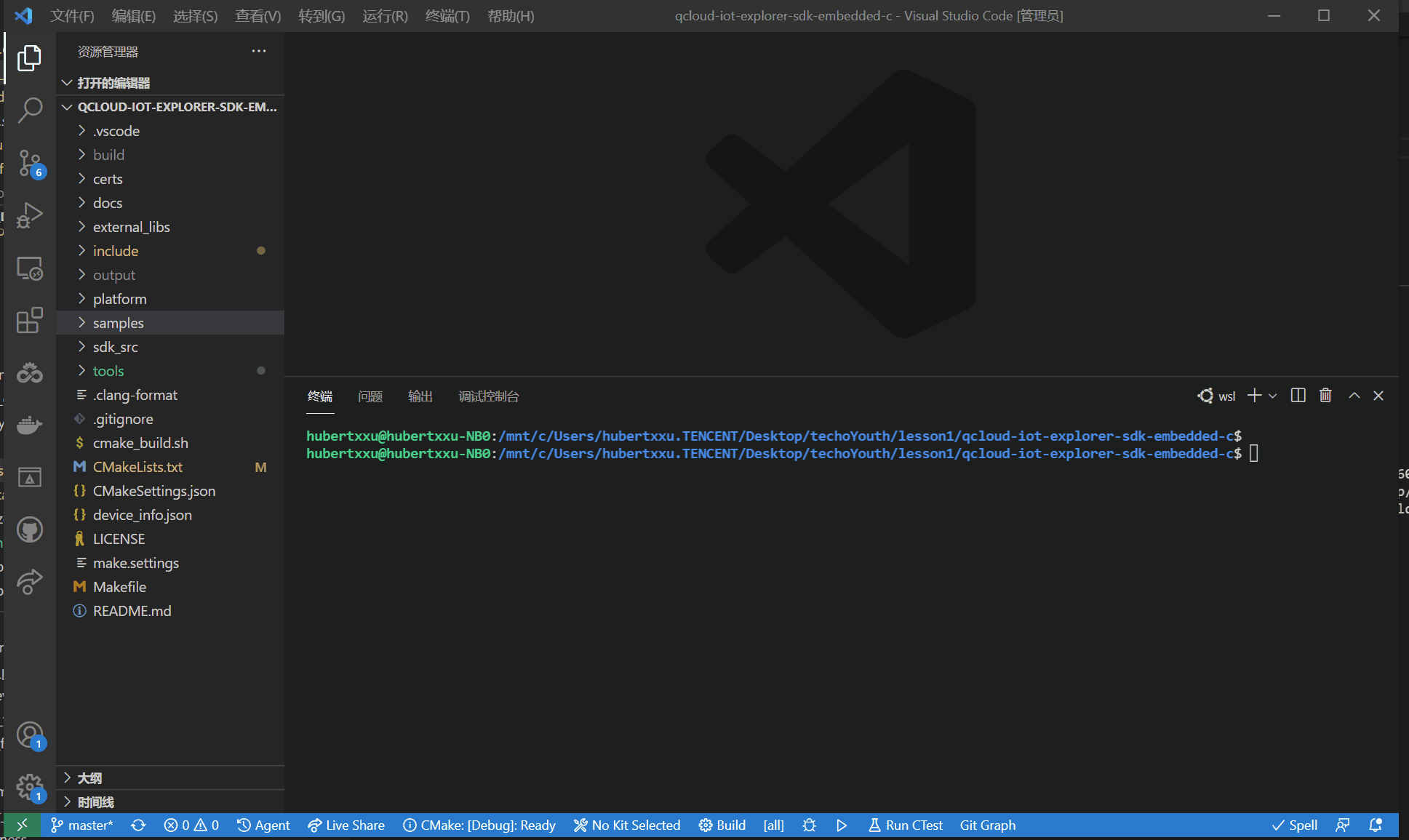Open the Docker view in activity bar
The height and width of the screenshot is (840, 1409).
pos(30,425)
